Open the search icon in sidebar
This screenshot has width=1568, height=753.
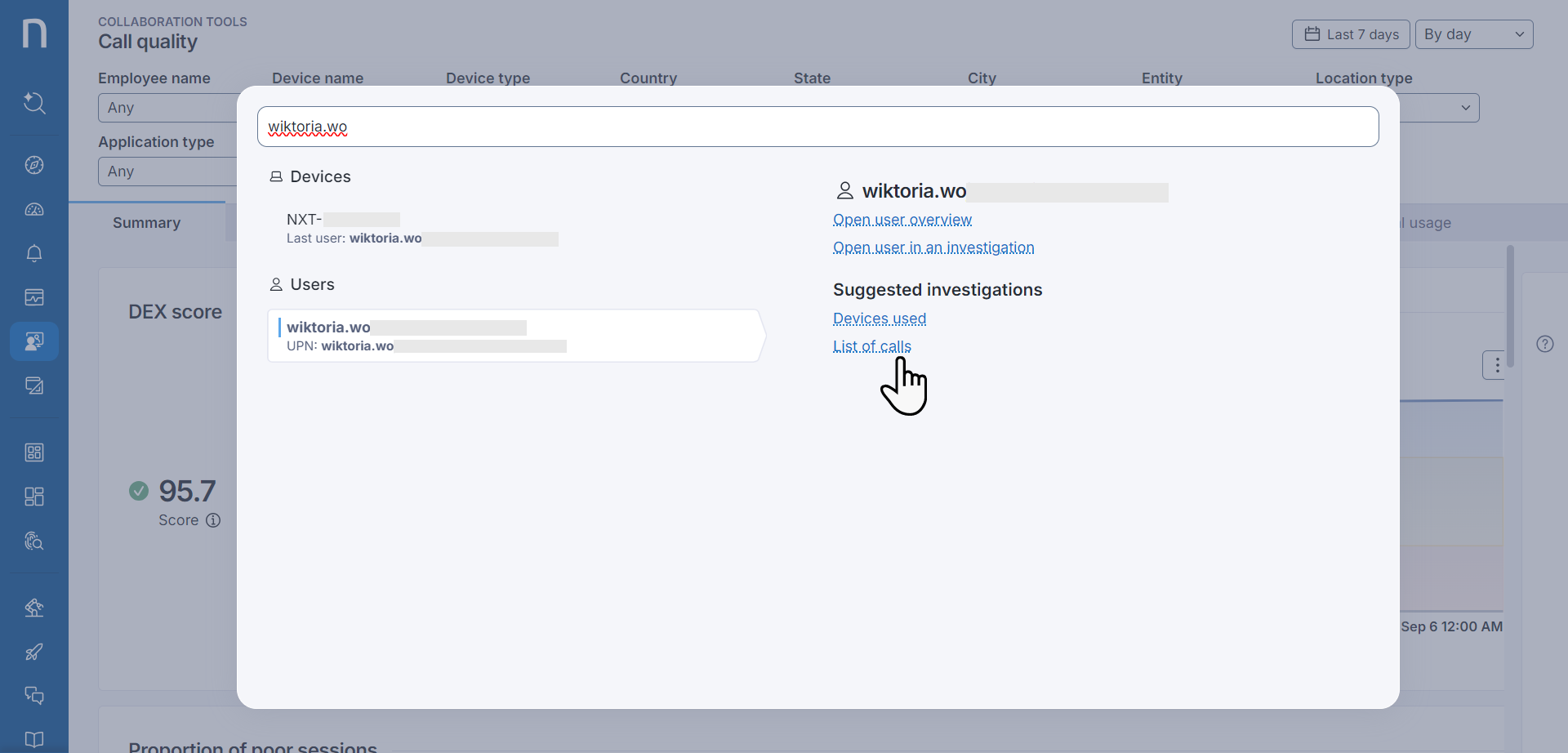pyautogui.click(x=34, y=103)
